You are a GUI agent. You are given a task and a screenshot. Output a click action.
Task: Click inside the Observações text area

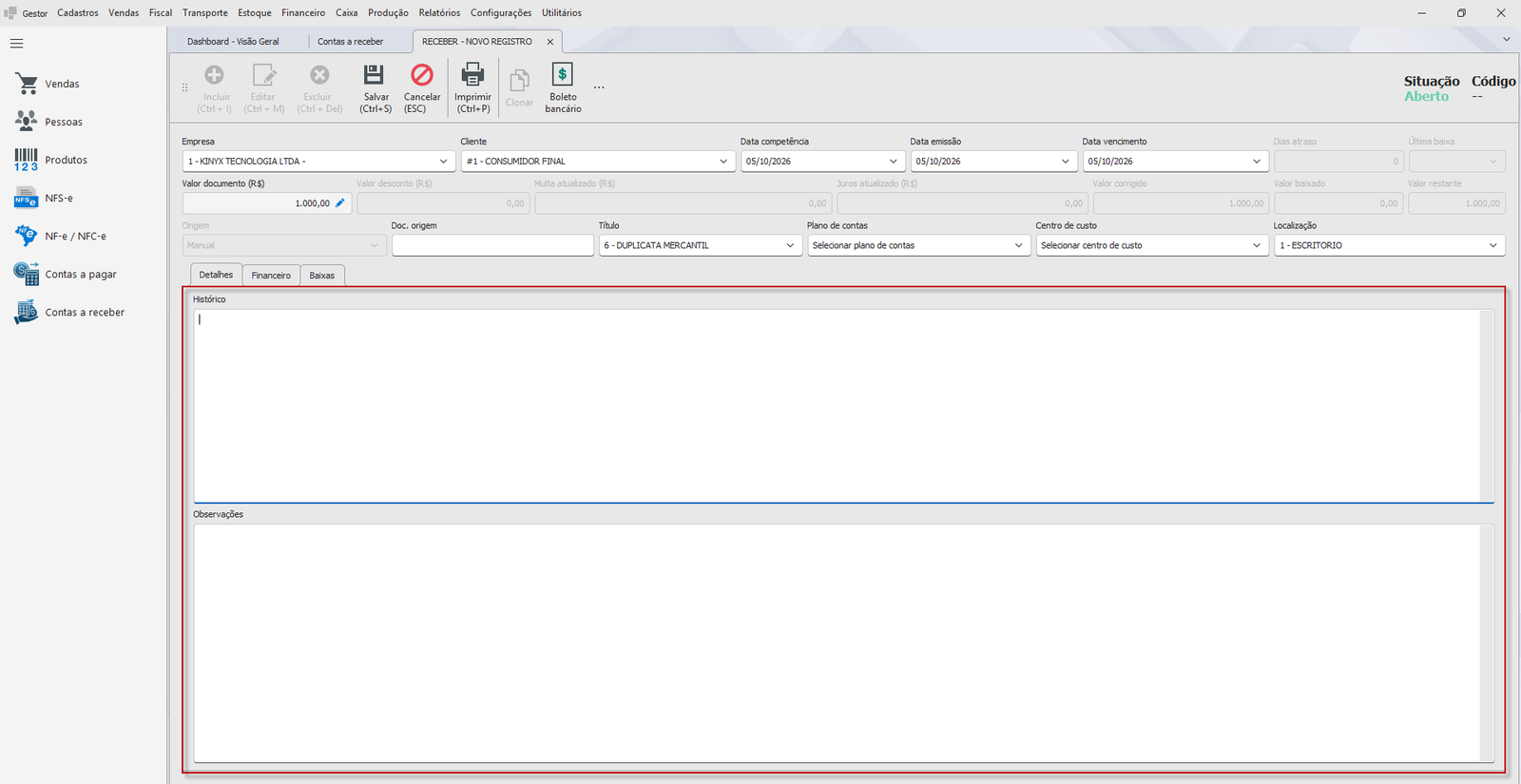click(843, 643)
